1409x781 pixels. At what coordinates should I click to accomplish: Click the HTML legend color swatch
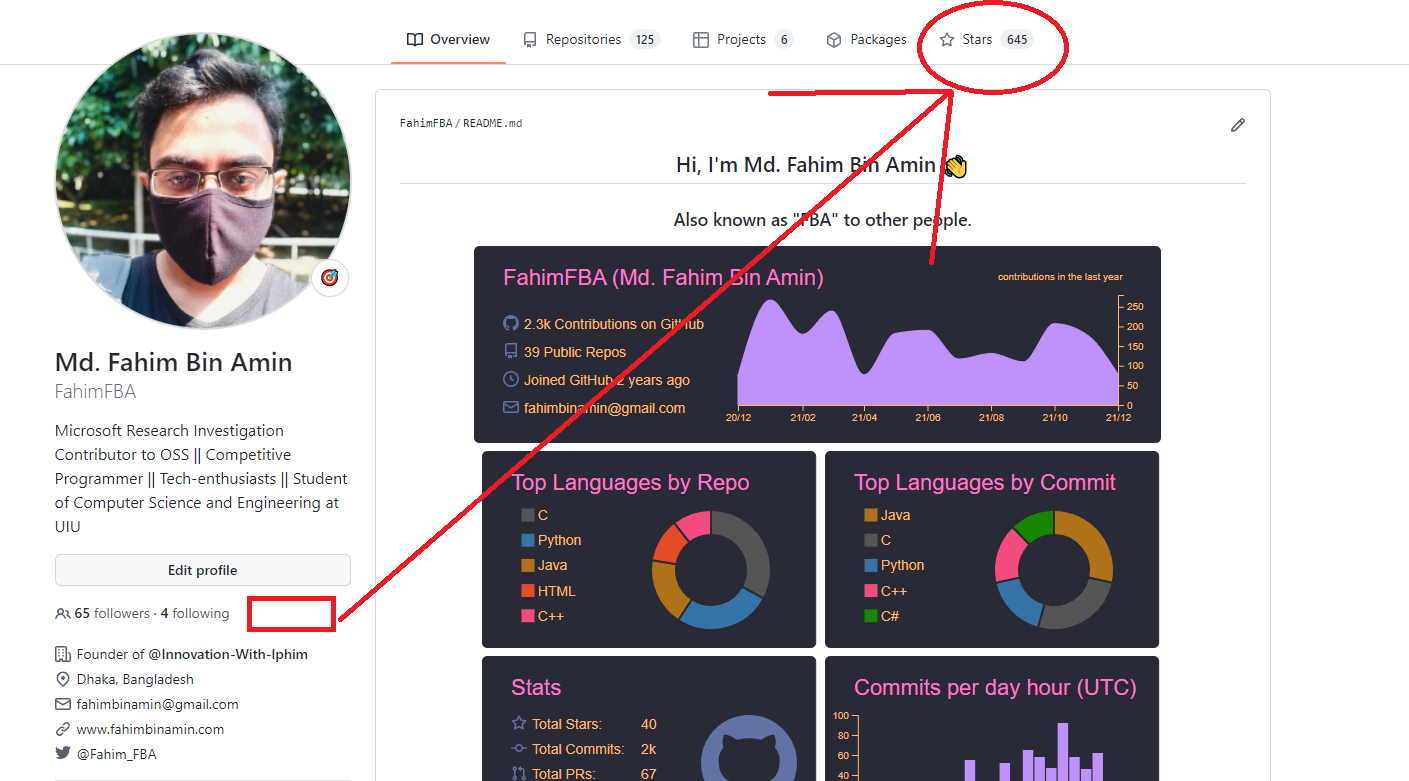click(x=528, y=591)
